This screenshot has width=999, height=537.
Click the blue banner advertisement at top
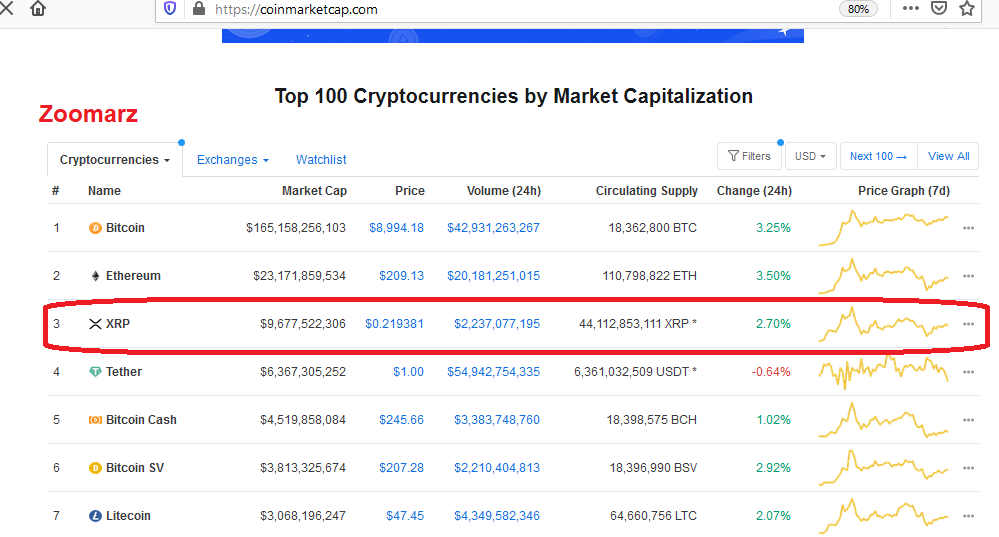[513, 36]
